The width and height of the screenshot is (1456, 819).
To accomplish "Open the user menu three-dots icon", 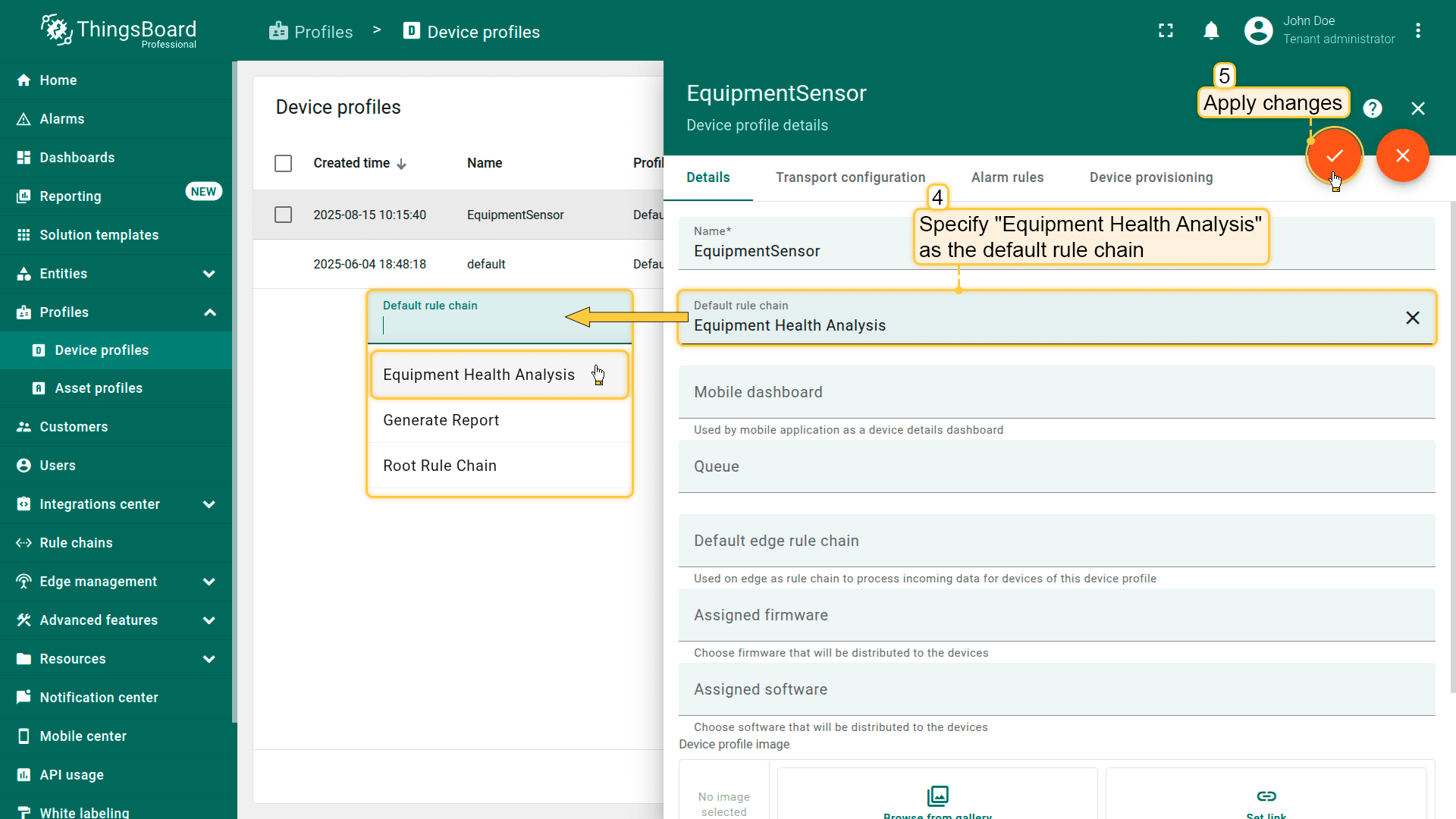I will (x=1417, y=30).
